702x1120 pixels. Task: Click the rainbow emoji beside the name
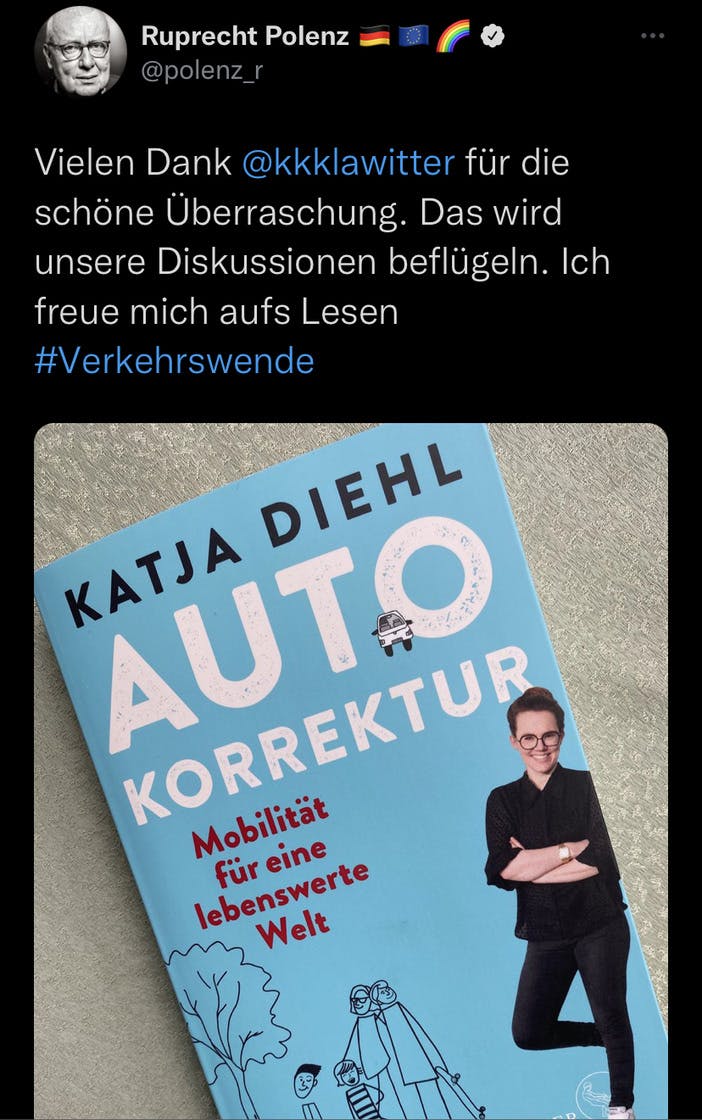click(453, 35)
